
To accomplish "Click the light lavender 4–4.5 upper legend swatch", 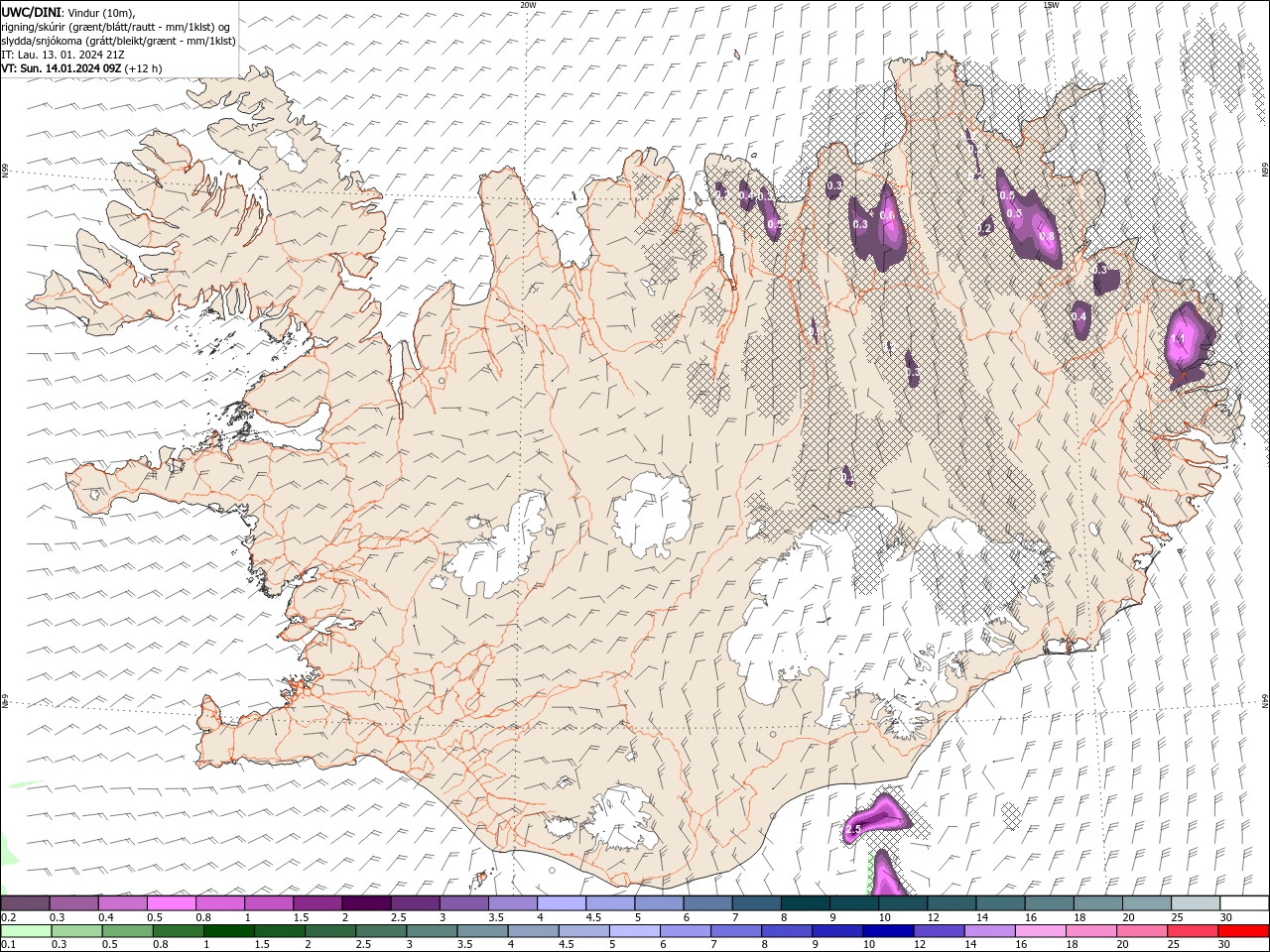I will (560, 903).
